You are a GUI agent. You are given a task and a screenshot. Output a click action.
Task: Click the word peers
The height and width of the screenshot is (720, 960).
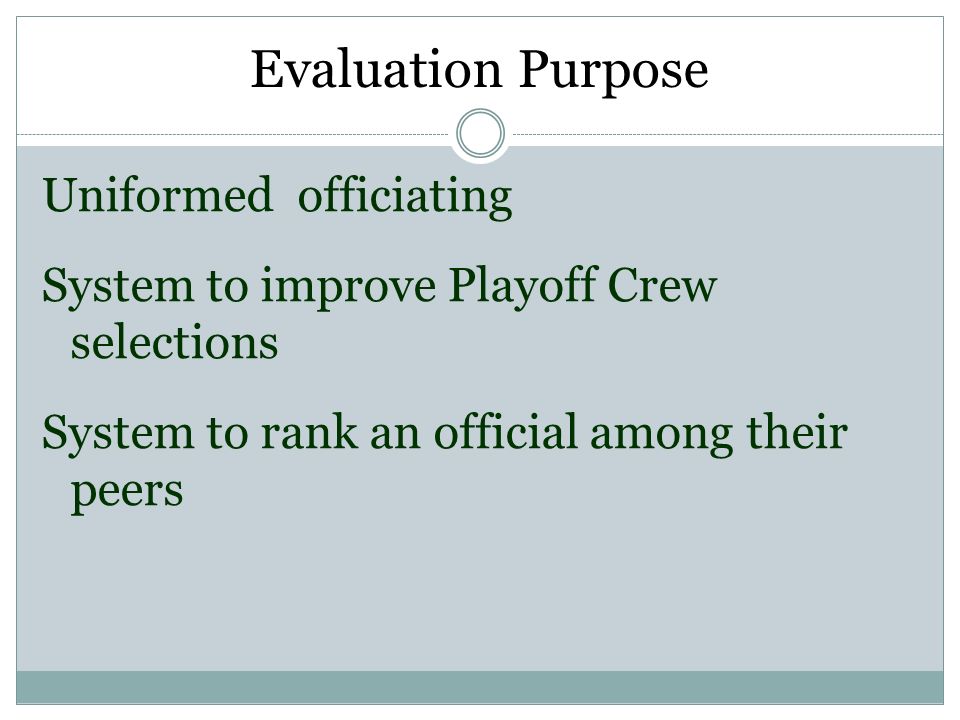127,492
